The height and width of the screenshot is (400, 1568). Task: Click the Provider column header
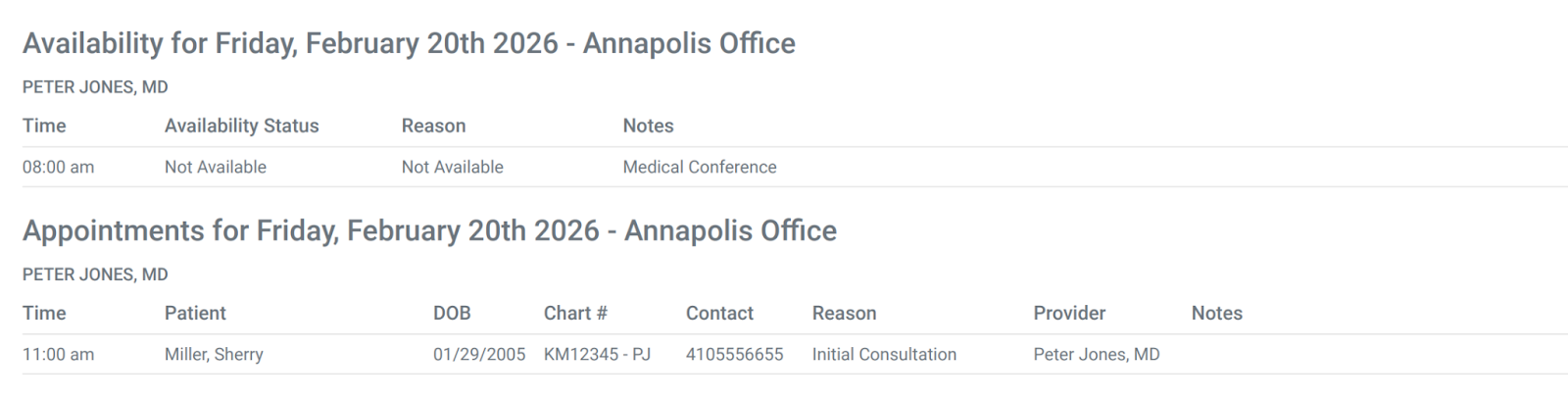coord(1068,313)
